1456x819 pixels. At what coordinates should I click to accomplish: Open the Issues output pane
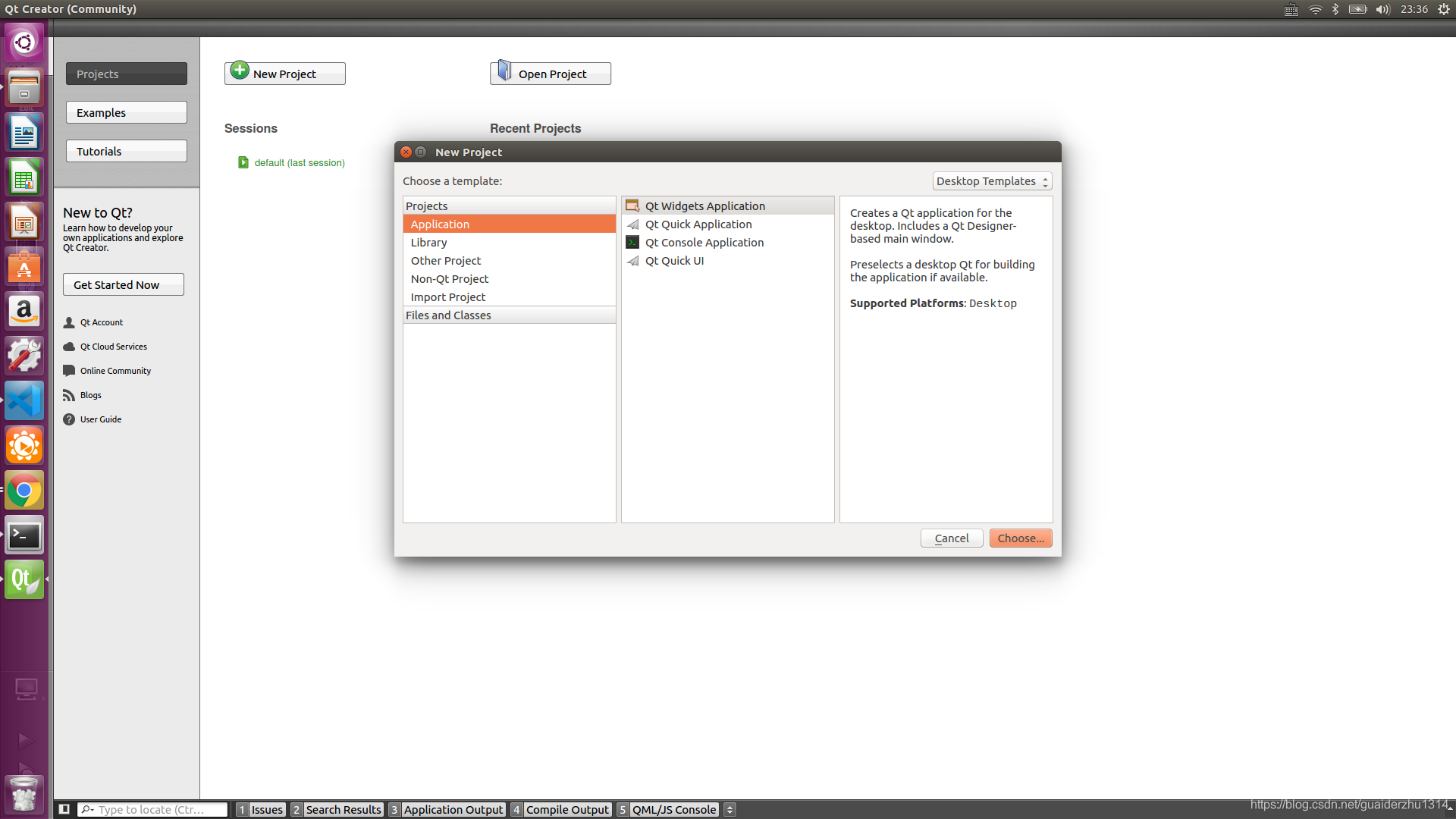point(260,809)
